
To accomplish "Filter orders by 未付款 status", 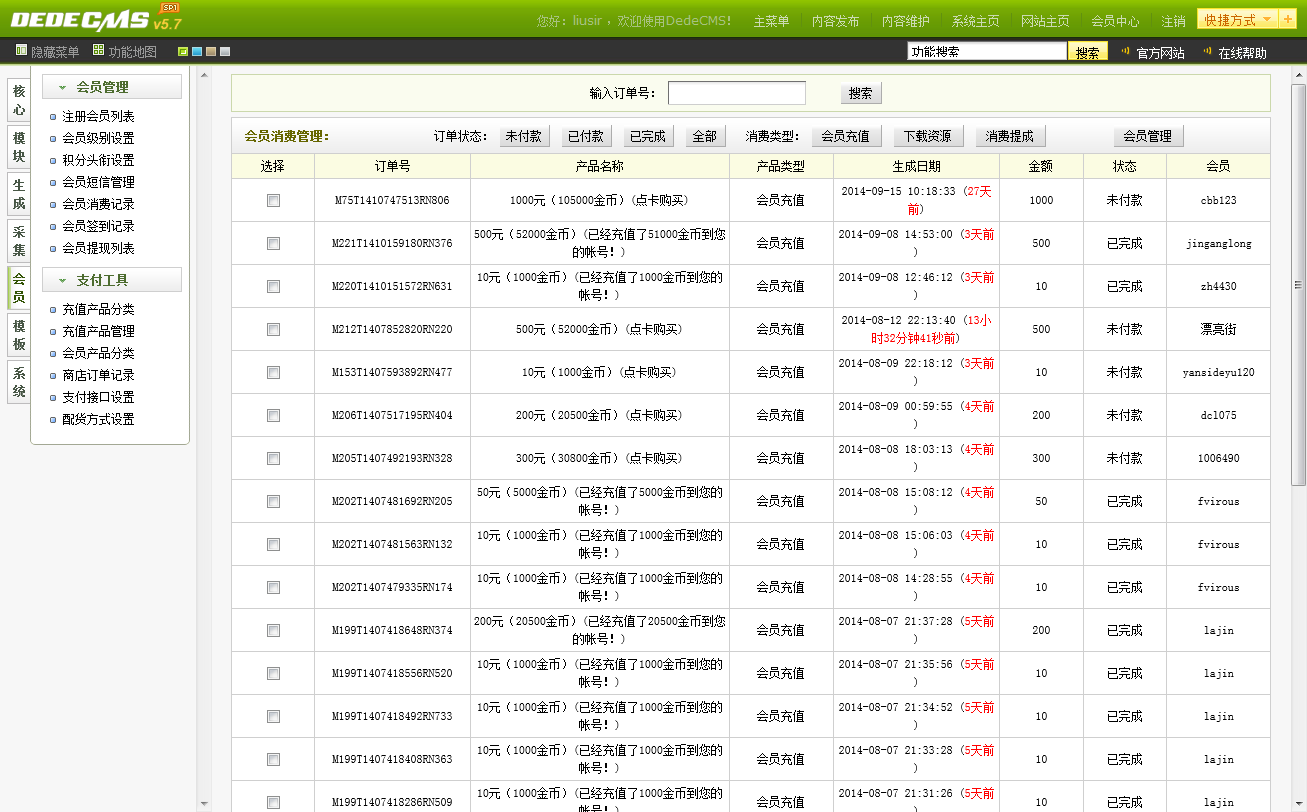I will click(524, 137).
